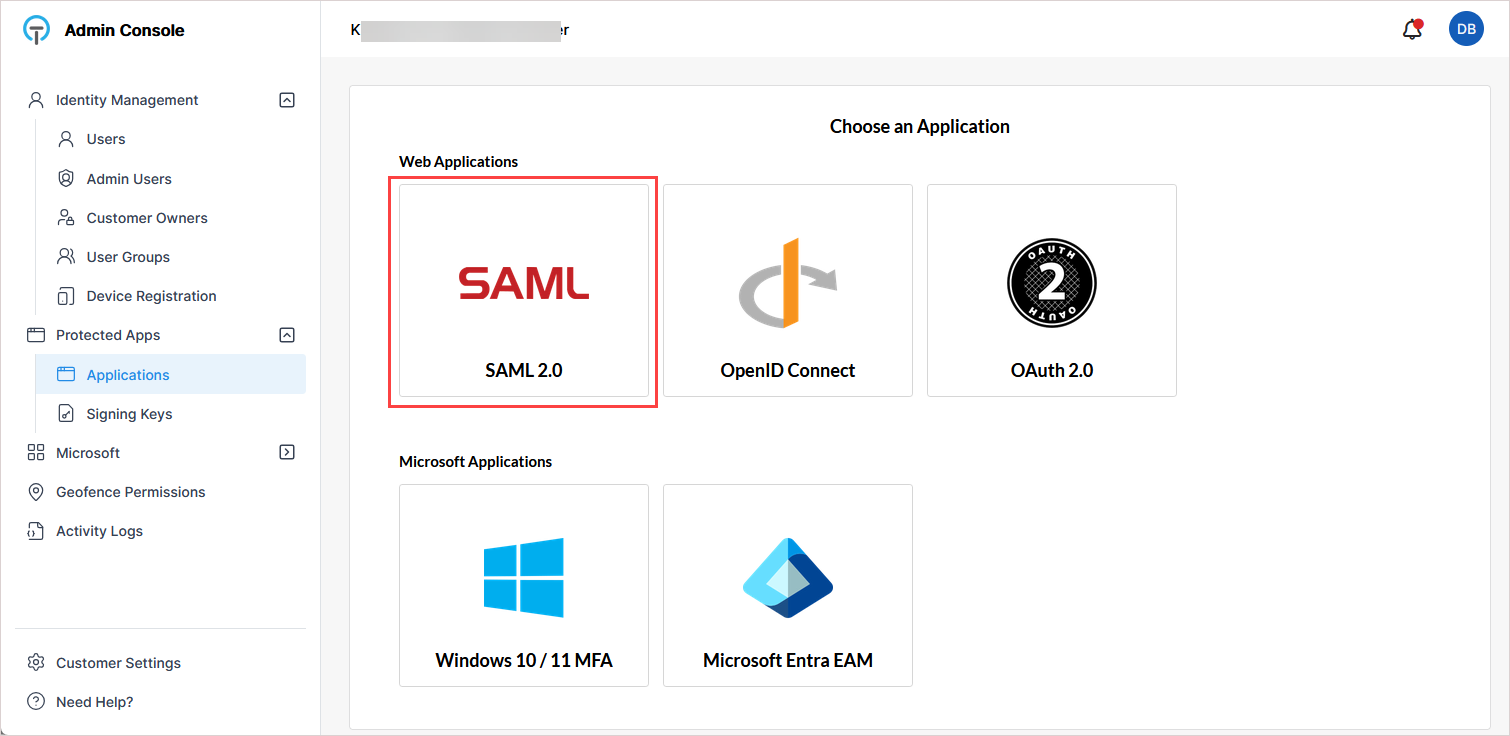Select the Windows 10 / 11 MFA tile
The height and width of the screenshot is (736, 1510).
pyautogui.click(x=523, y=585)
